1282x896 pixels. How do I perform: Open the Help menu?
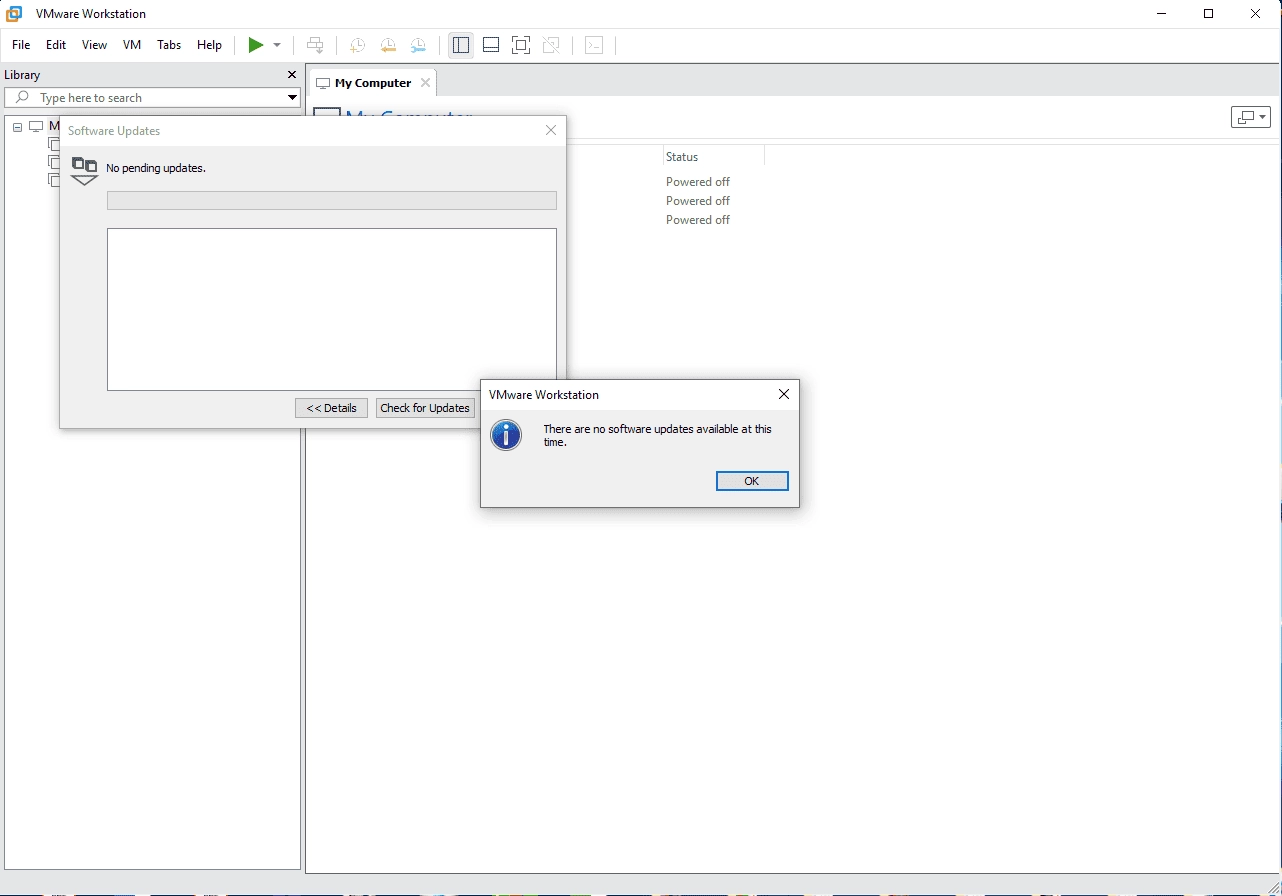coord(209,45)
